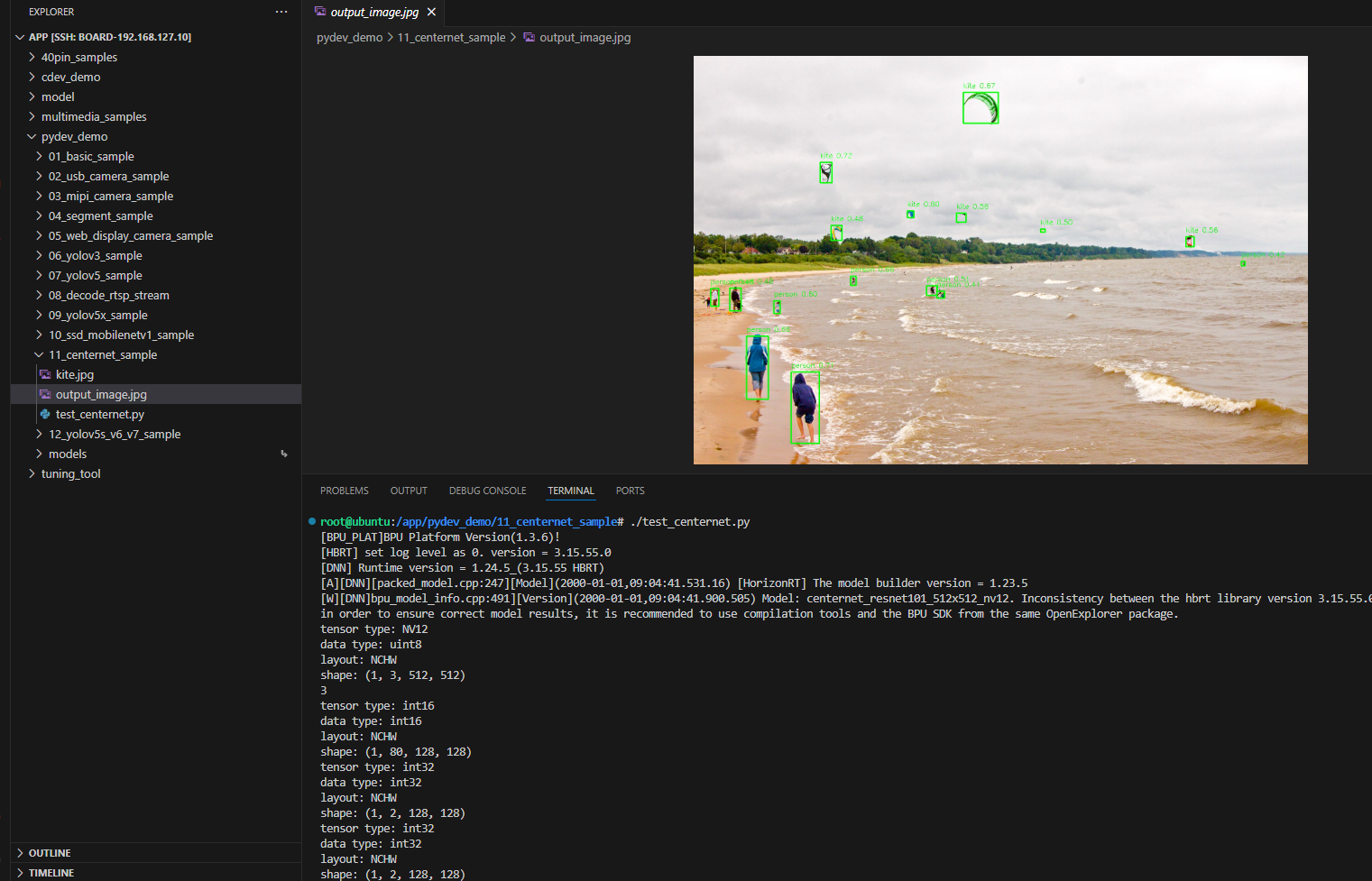The height and width of the screenshot is (881, 1372).
Task: Click the beach image preview in the editor
Action: (x=999, y=260)
